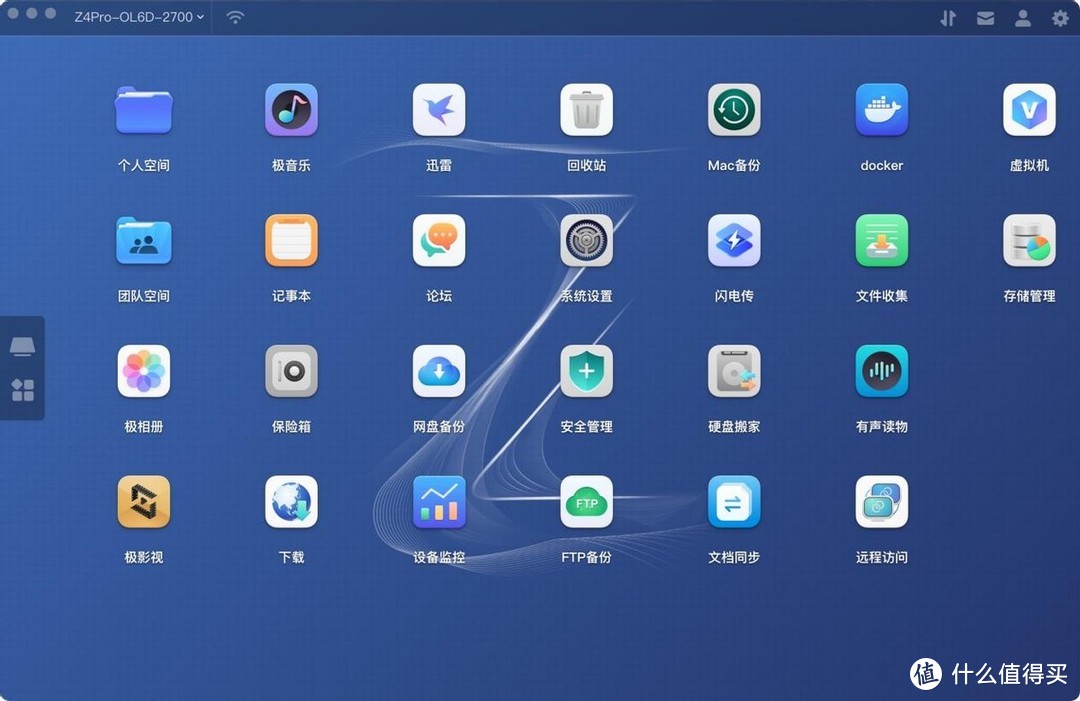The width and height of the screenshot is (1080, 701).
Task: Open the transfer tasks arrows icon
Action: point(948,19)
